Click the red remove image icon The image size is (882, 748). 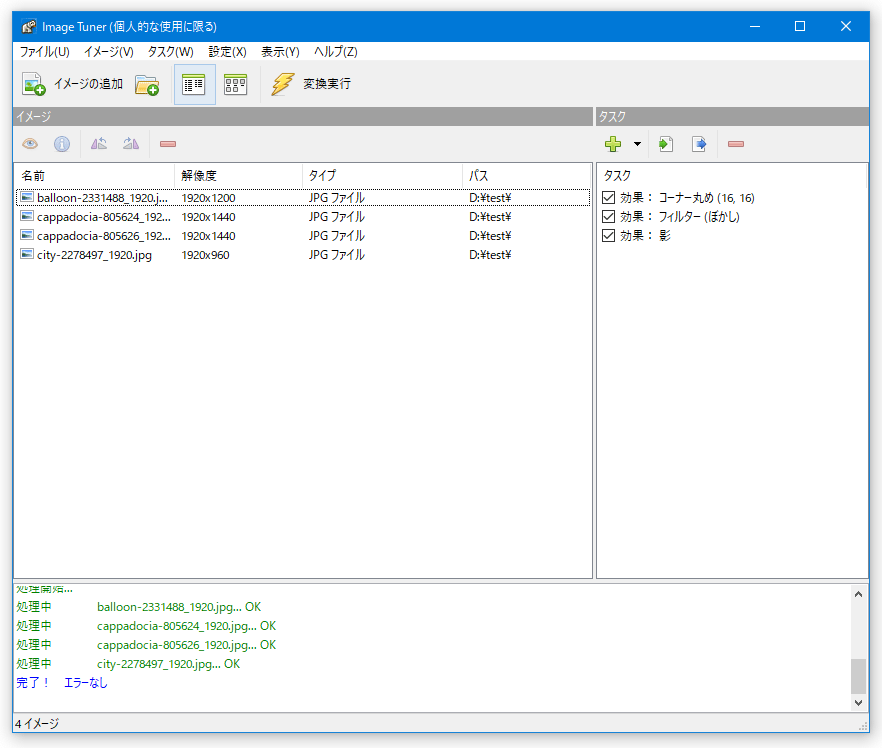(x=168, y=144)
